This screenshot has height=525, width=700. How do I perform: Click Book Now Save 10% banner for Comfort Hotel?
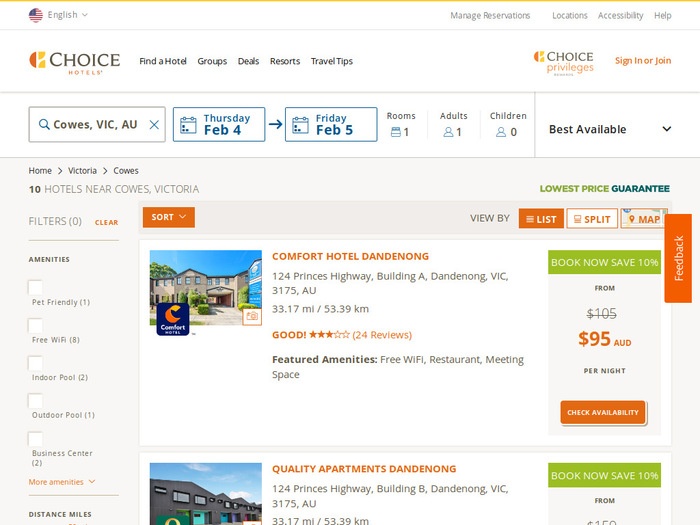click(604, 262)
